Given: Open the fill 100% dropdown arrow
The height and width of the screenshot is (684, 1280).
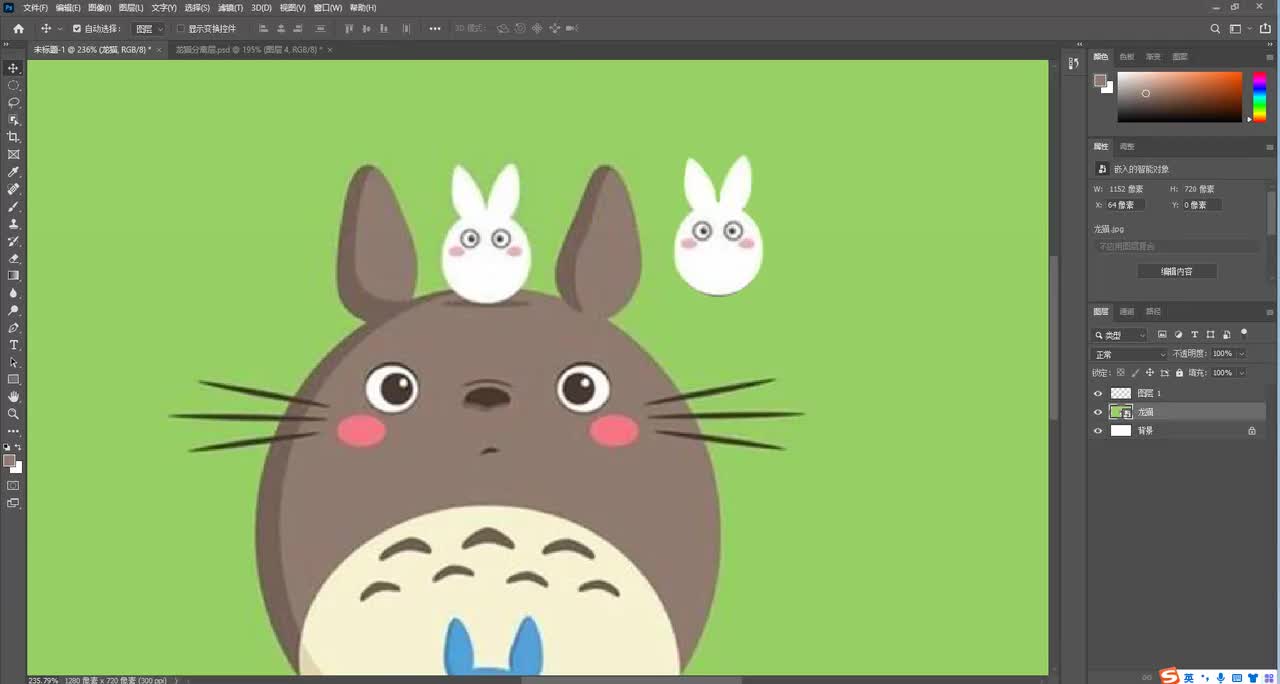Looking at the screenshot, I should [x=1242, y=372].
